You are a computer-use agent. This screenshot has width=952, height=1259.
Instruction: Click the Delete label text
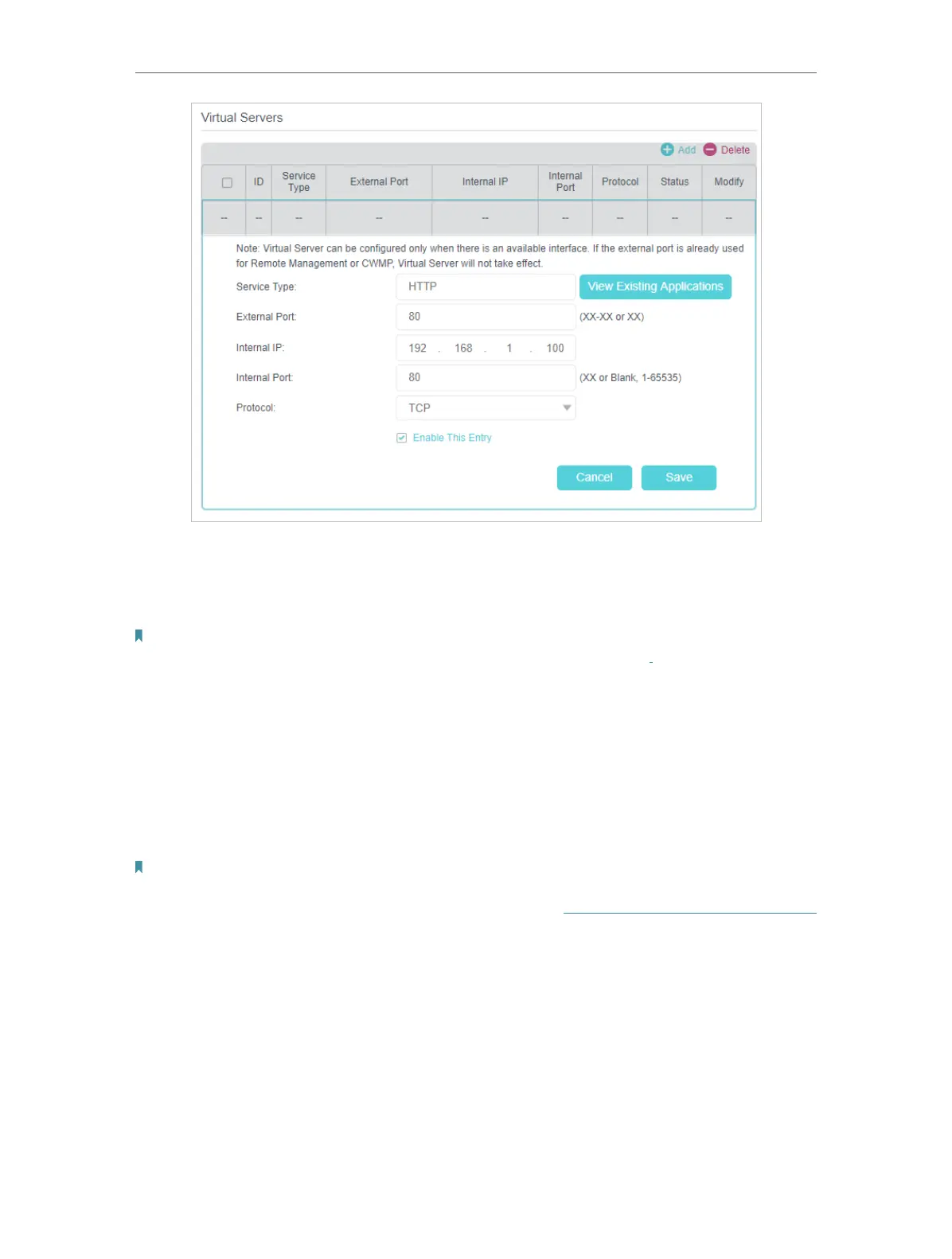[x=735, y=150]
